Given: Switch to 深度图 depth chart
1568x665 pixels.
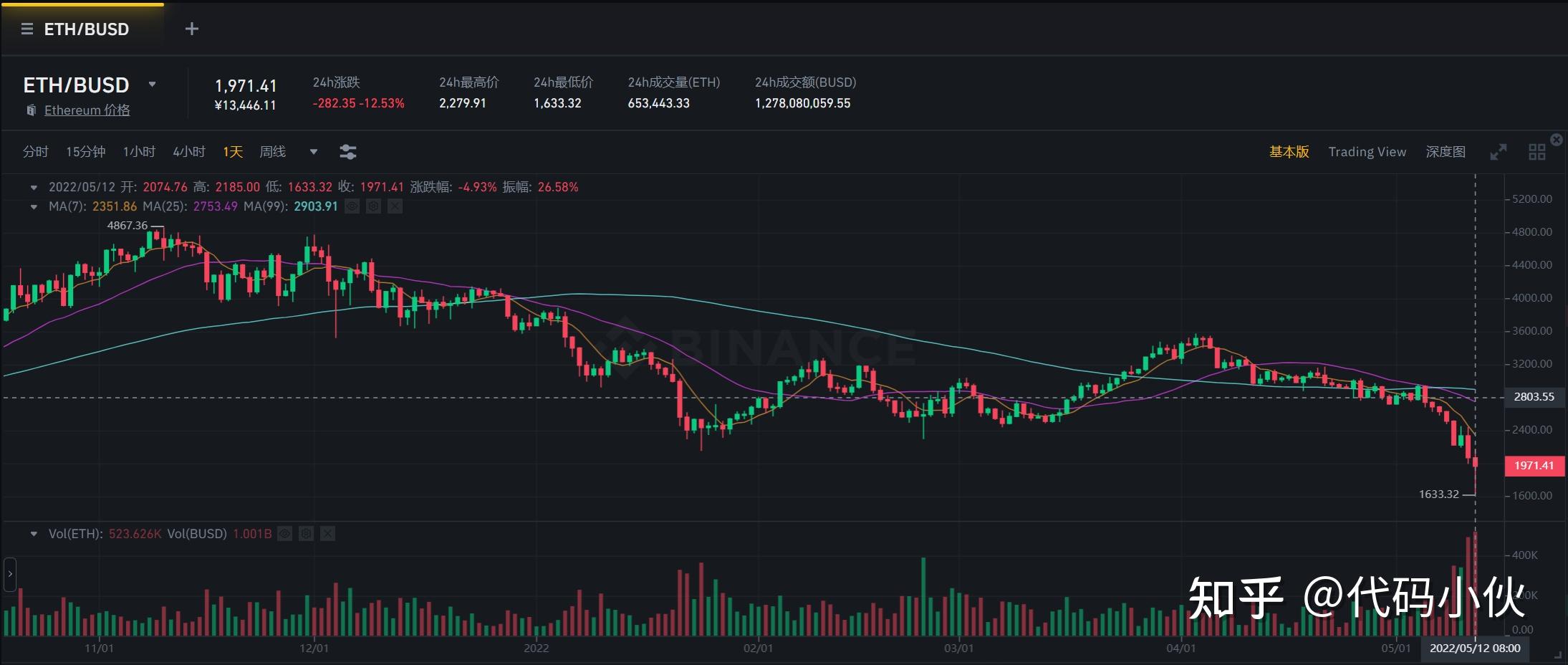Looking at the screenshot, I should [x=1446, y=152].
